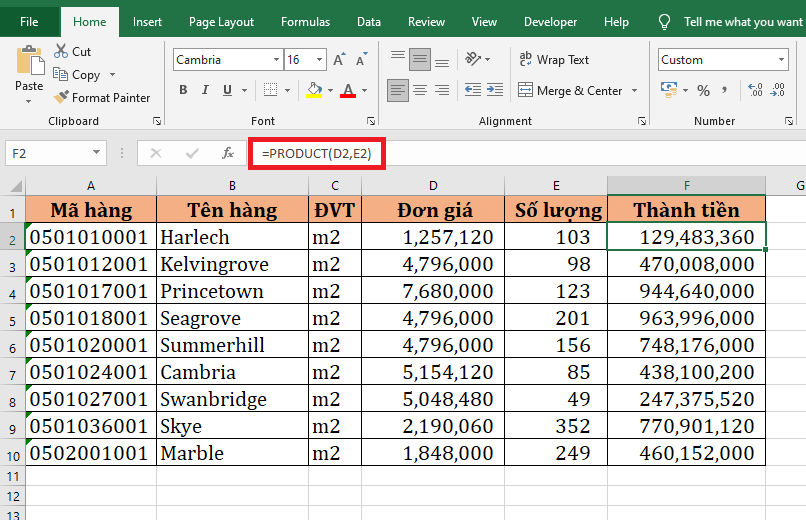
Task: Click Enter checkmark in formula bar
Action: point(192,153)
